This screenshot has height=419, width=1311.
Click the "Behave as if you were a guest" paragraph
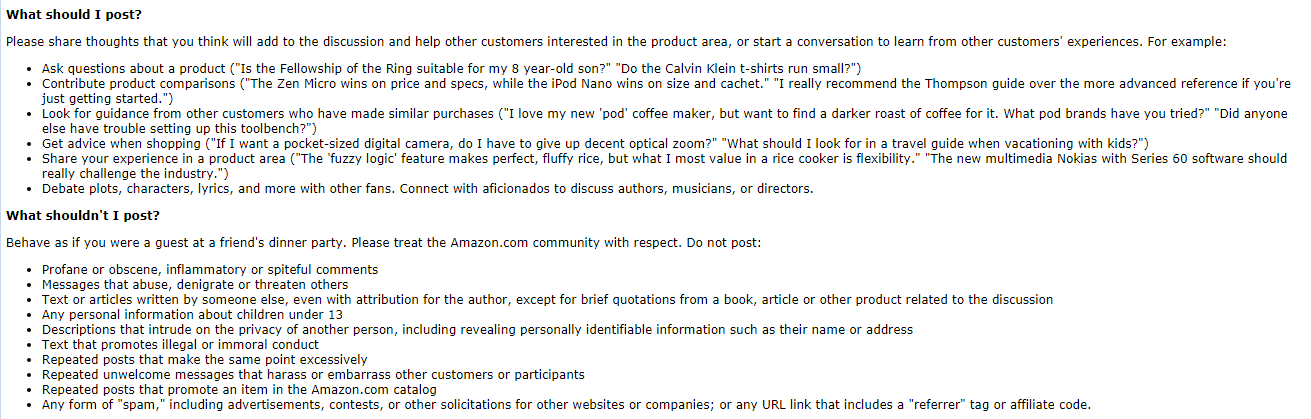pos(383,243)
